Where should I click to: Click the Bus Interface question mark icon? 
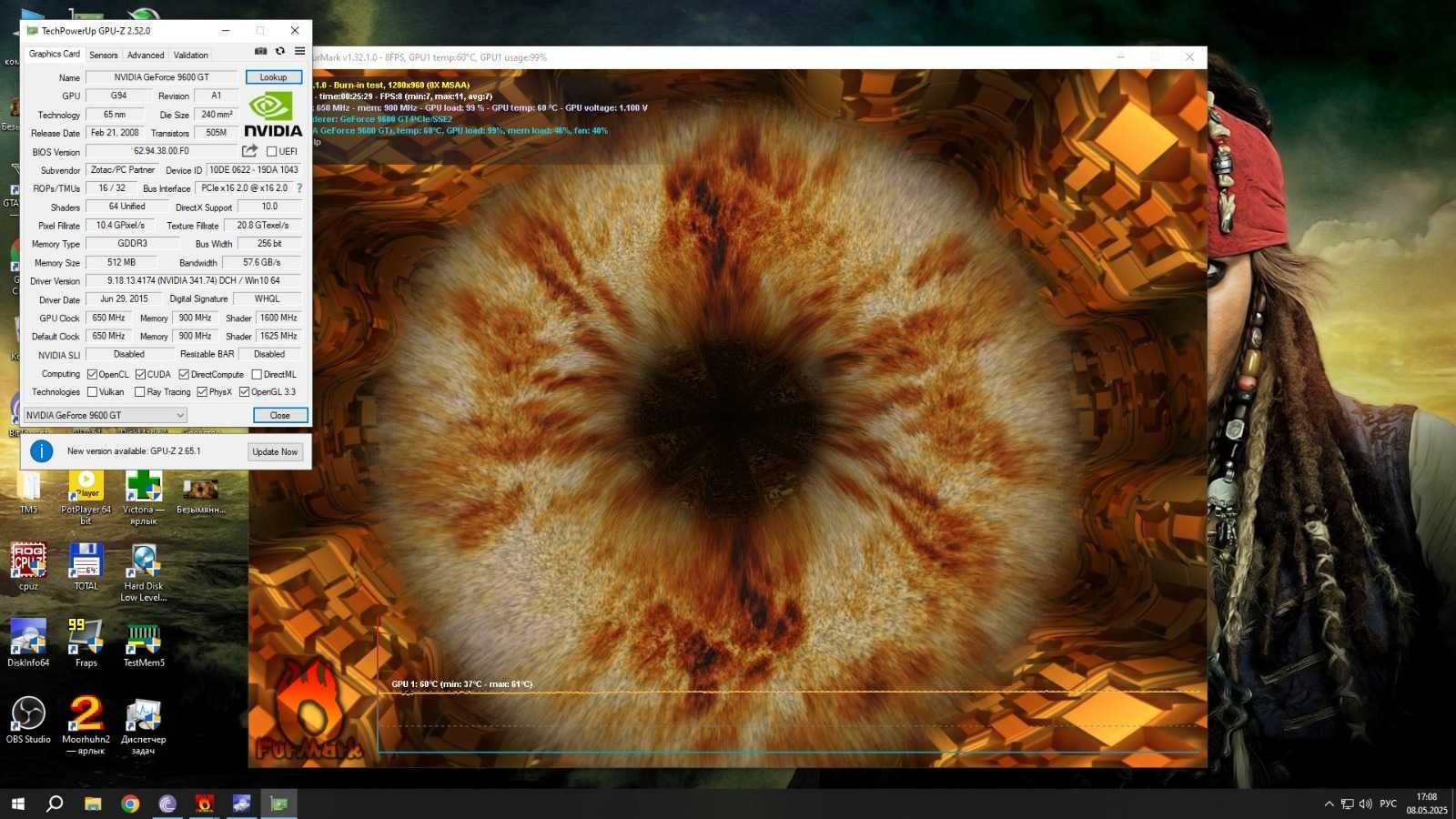point(299,188)
